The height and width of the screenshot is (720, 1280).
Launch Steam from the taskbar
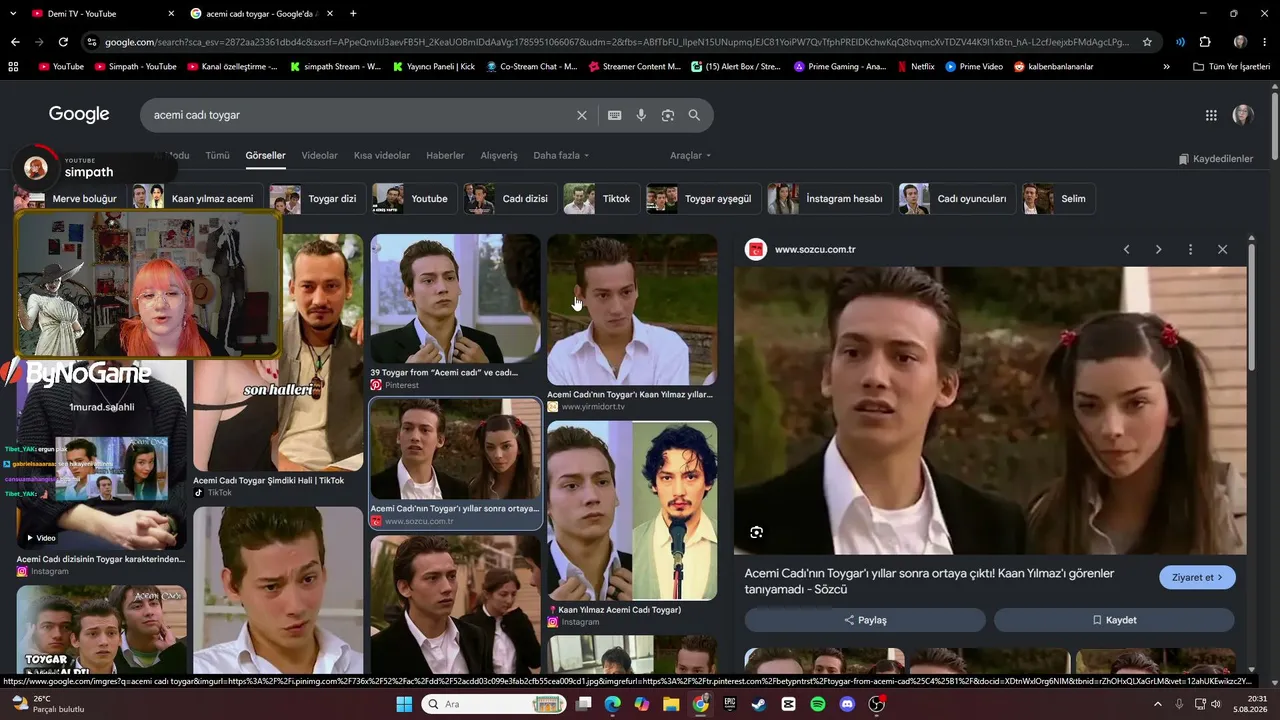pyautogui.click(x=759, y=704)
